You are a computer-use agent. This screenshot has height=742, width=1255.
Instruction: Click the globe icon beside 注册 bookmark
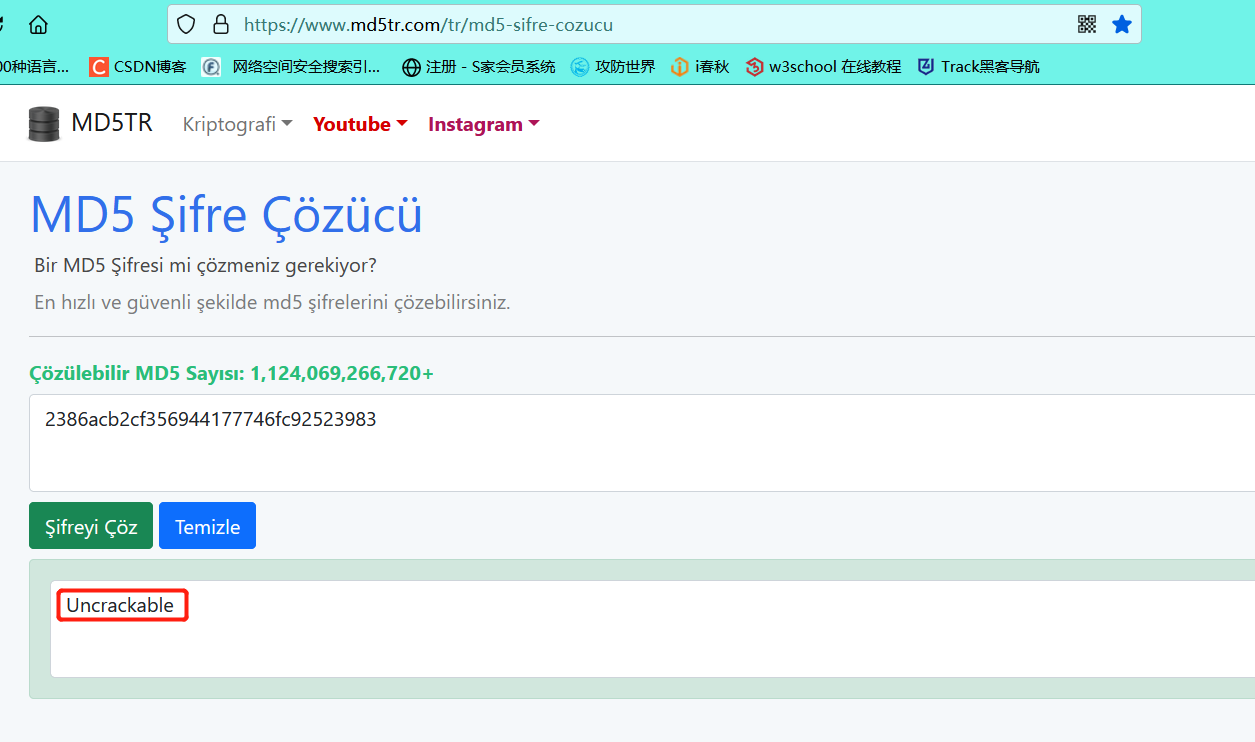click(x=411, y=66)
